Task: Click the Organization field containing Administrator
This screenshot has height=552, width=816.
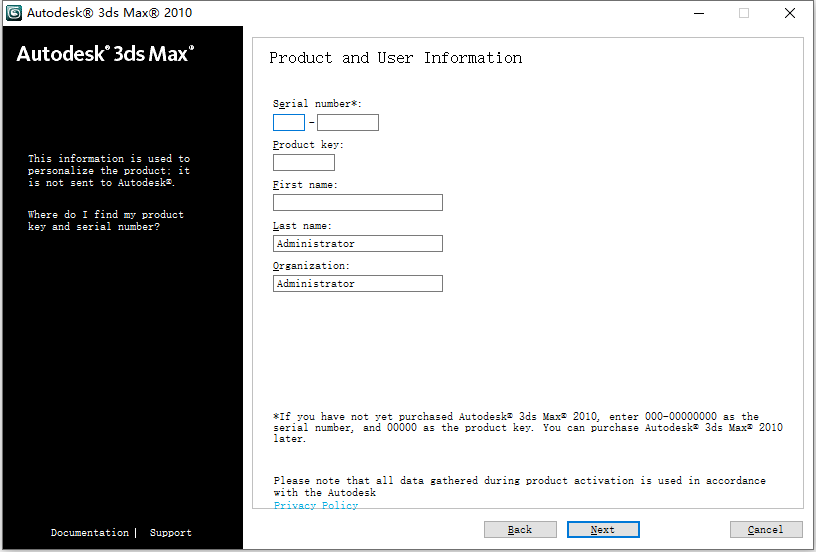Action: click(358, 284)
